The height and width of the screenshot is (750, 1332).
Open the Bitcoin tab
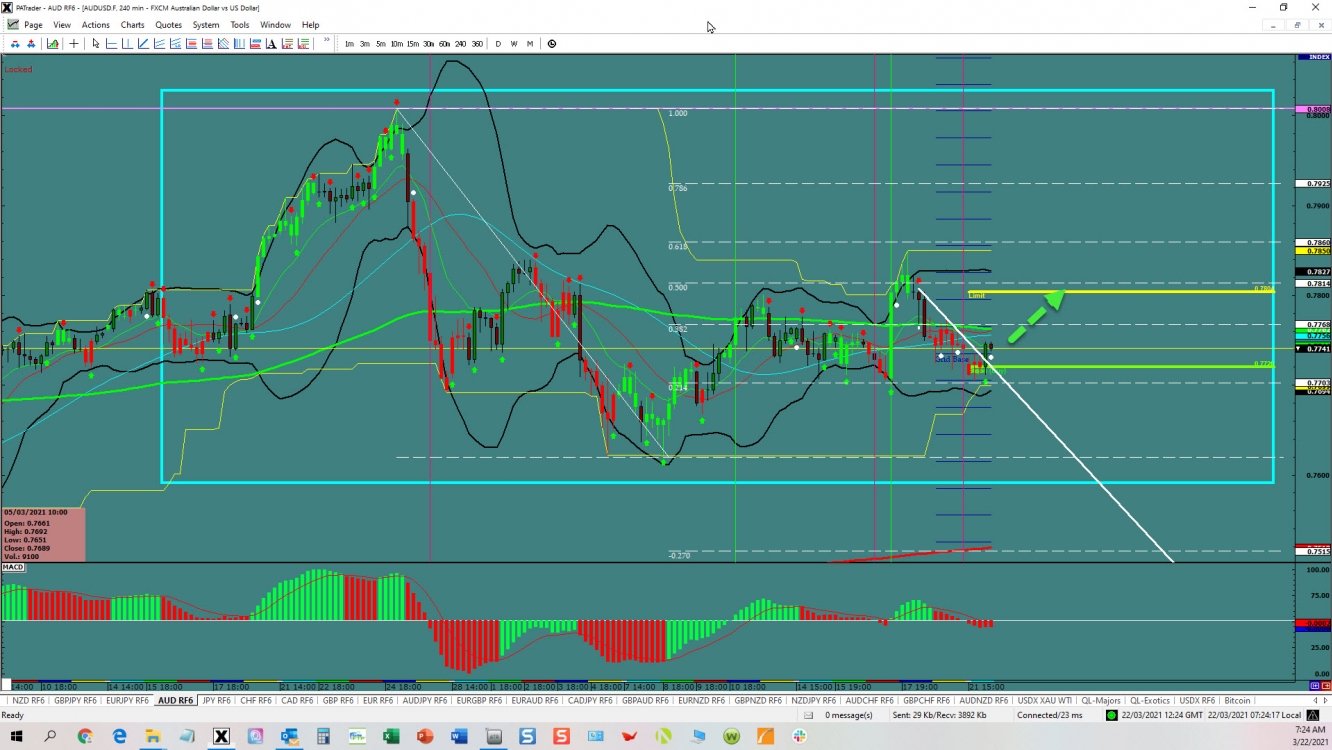[1237, 701]
